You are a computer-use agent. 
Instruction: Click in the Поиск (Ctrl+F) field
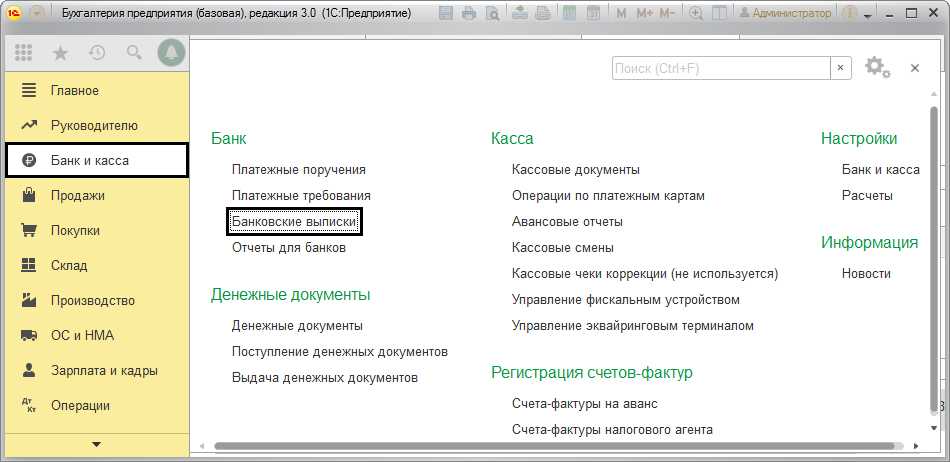pyautogui.click(x=720, y=68)
